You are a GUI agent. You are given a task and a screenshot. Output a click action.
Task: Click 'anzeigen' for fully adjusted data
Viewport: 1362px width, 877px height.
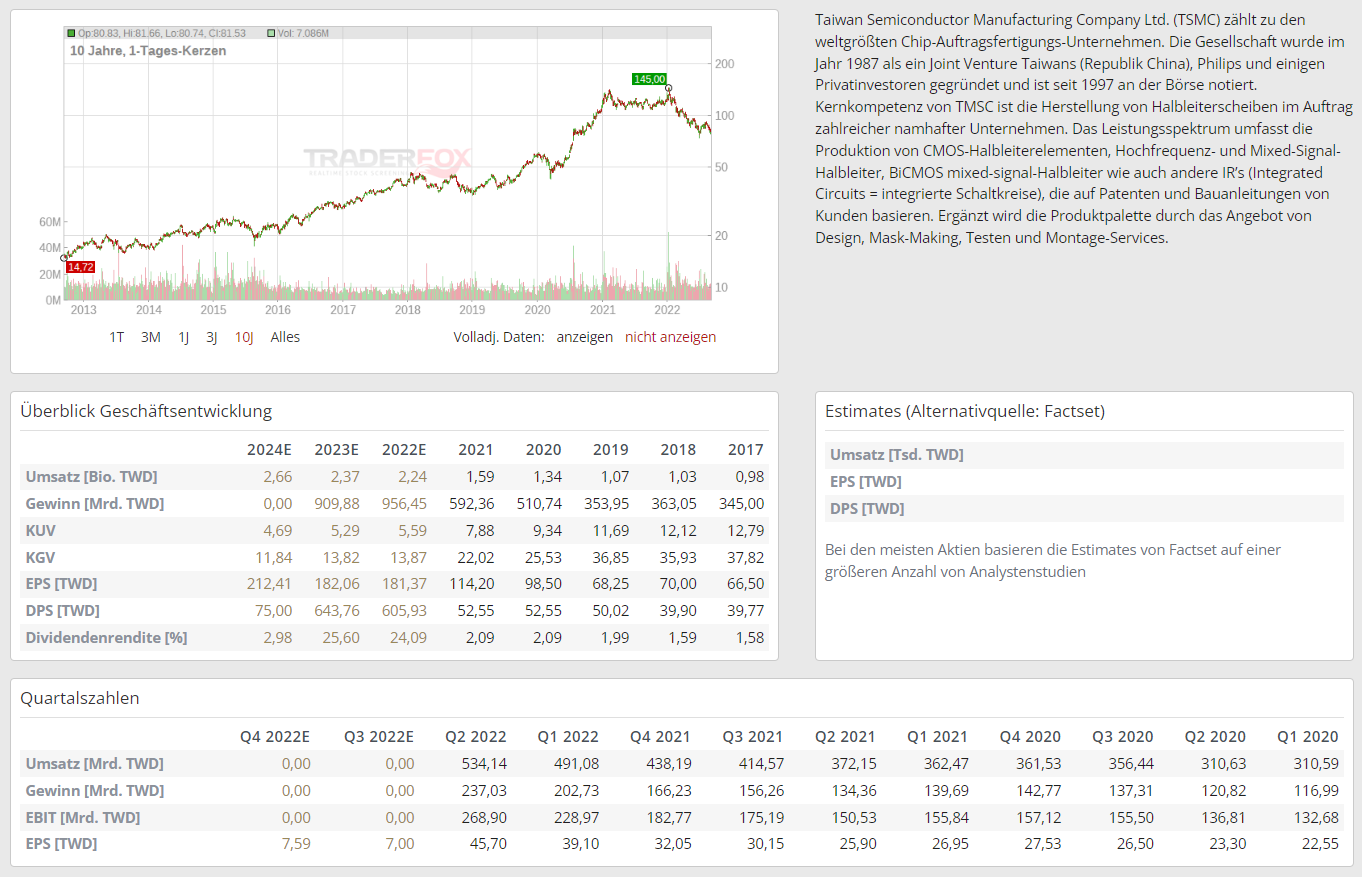pos(585,337)
